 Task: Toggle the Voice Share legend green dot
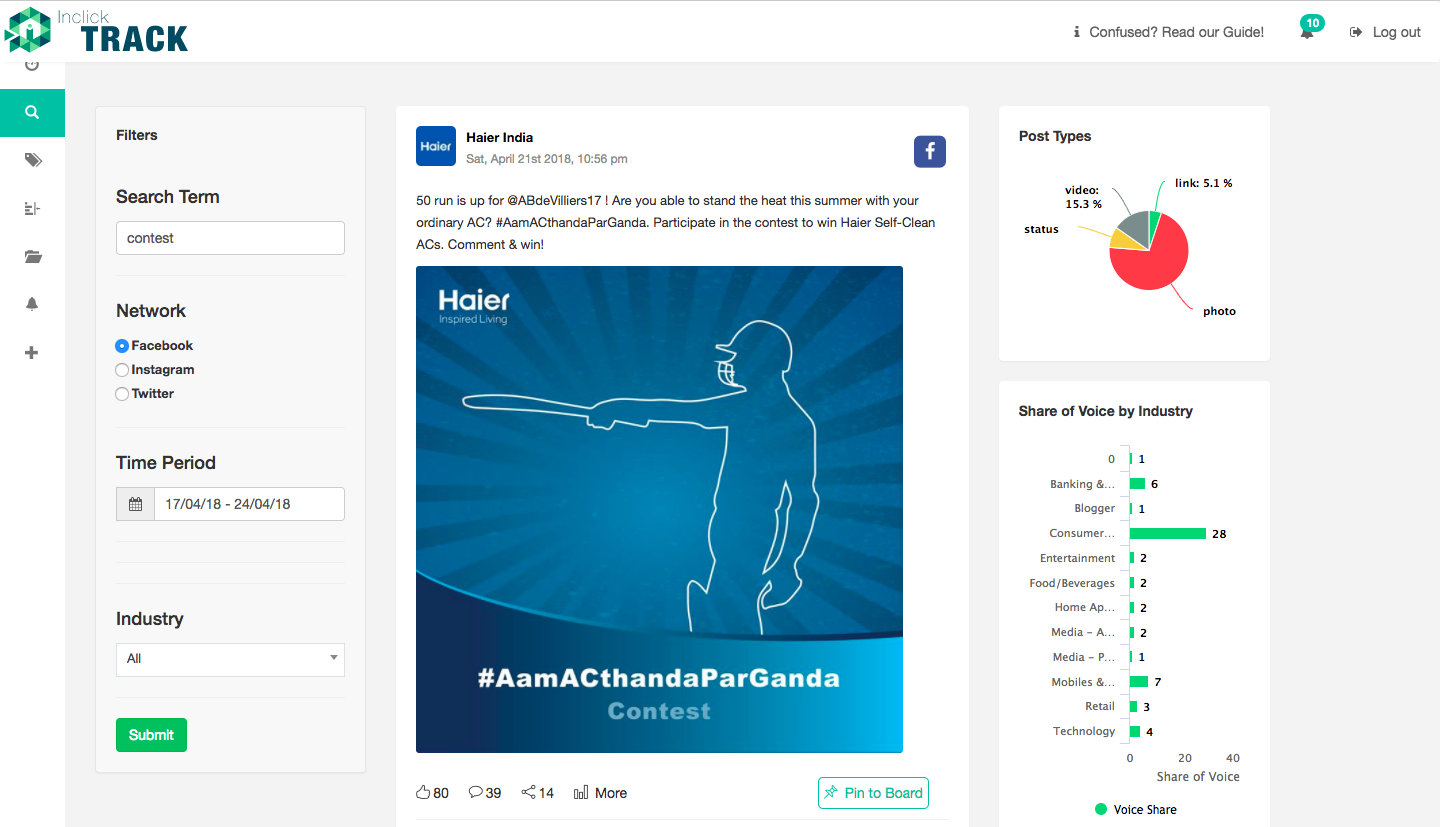[1101, 809]
